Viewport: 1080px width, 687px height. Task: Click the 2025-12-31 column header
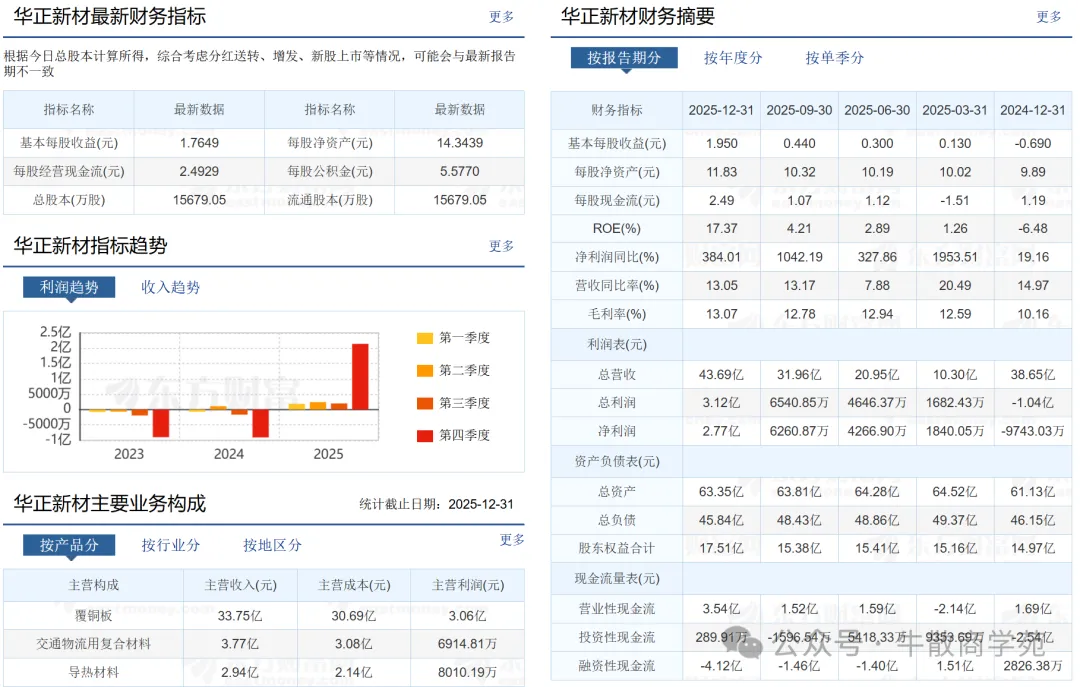click(721, 110)
